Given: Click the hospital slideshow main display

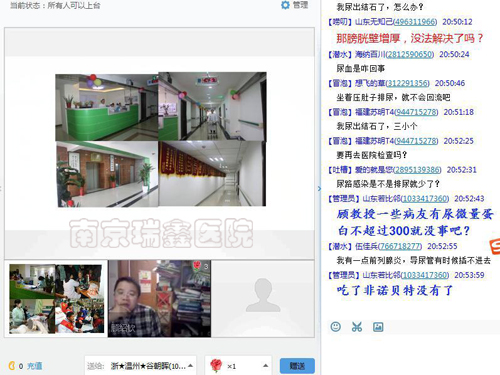Looking at the screenshot, I should tap(159, 143).
